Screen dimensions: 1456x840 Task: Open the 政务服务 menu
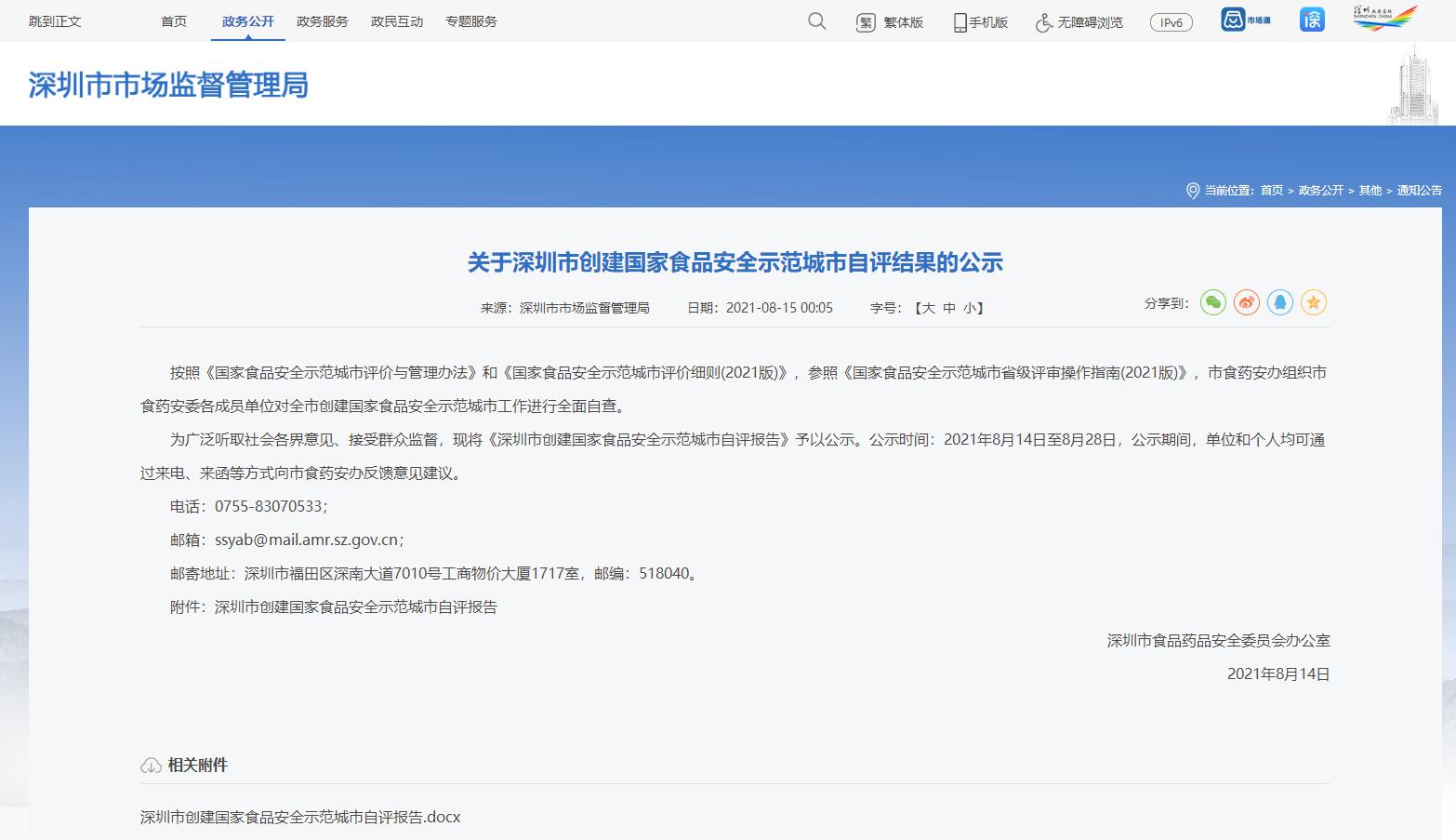click(x=322, y=21)
